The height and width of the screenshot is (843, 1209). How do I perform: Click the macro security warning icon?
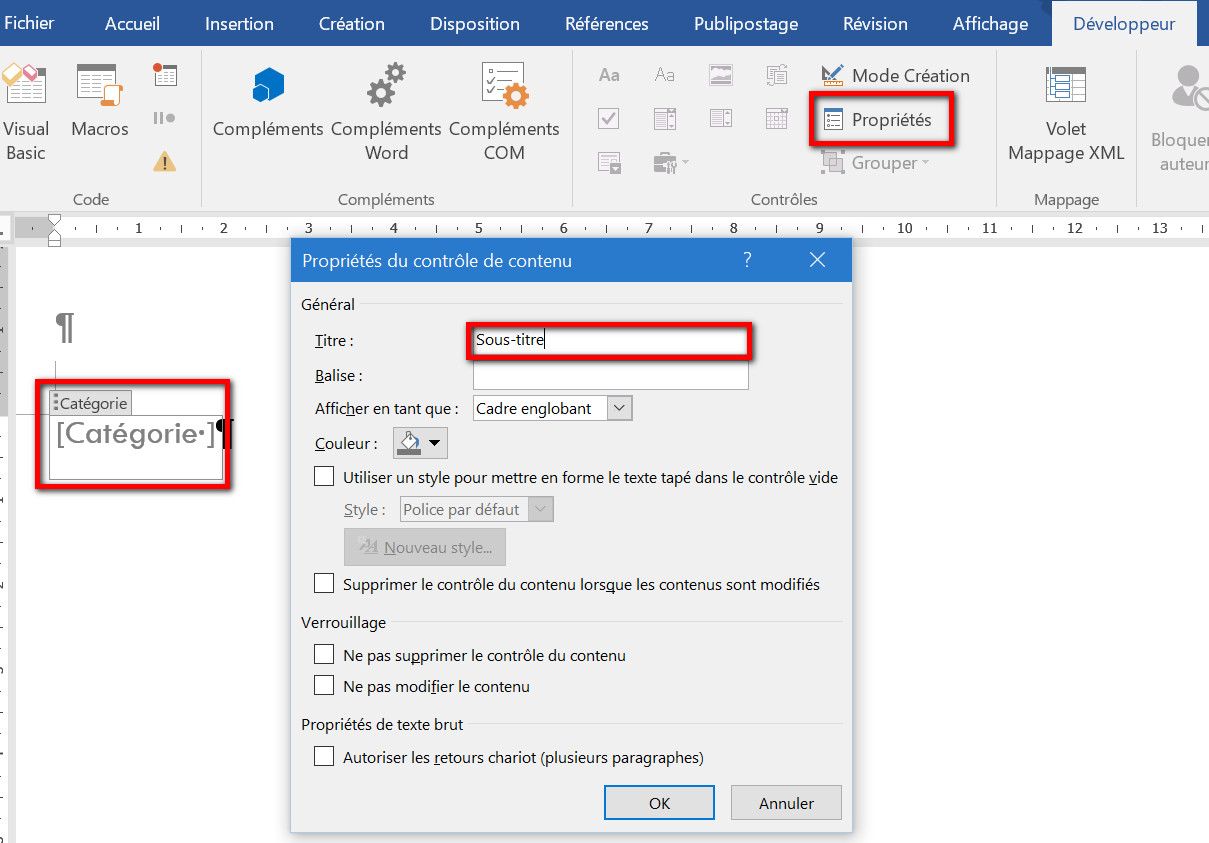[165, 161]
